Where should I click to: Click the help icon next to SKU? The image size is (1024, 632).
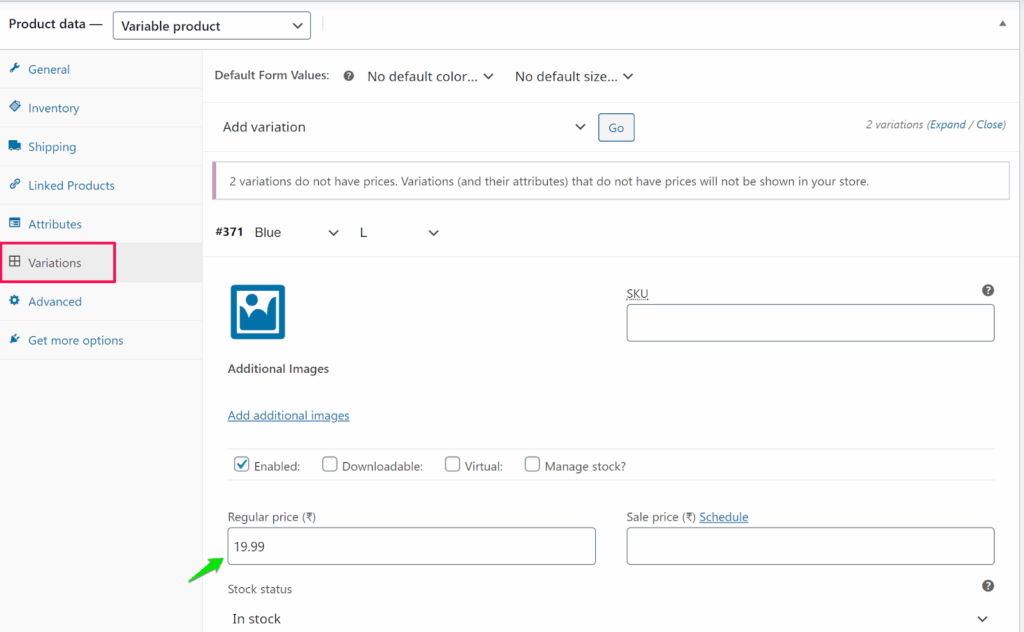coord(988,290)
